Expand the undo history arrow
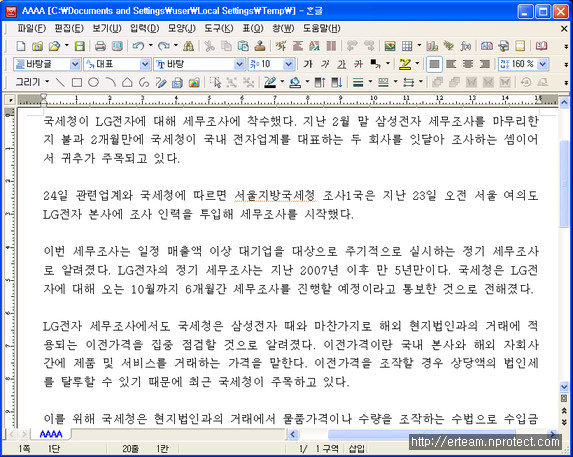 coord(151,45)
